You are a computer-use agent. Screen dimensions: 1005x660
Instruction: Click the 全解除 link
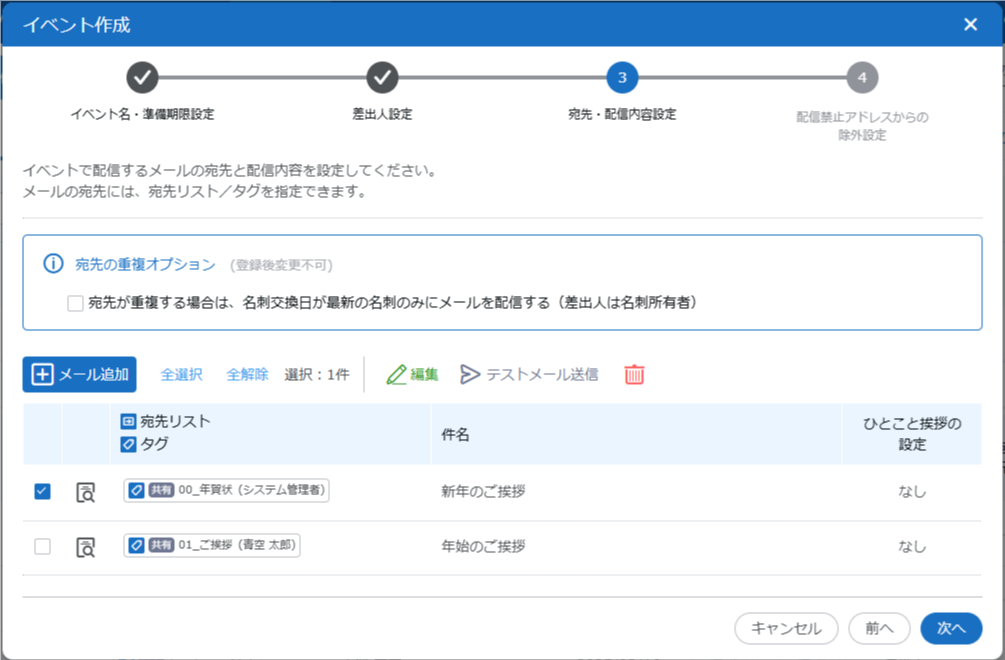(x=247, y=375)
